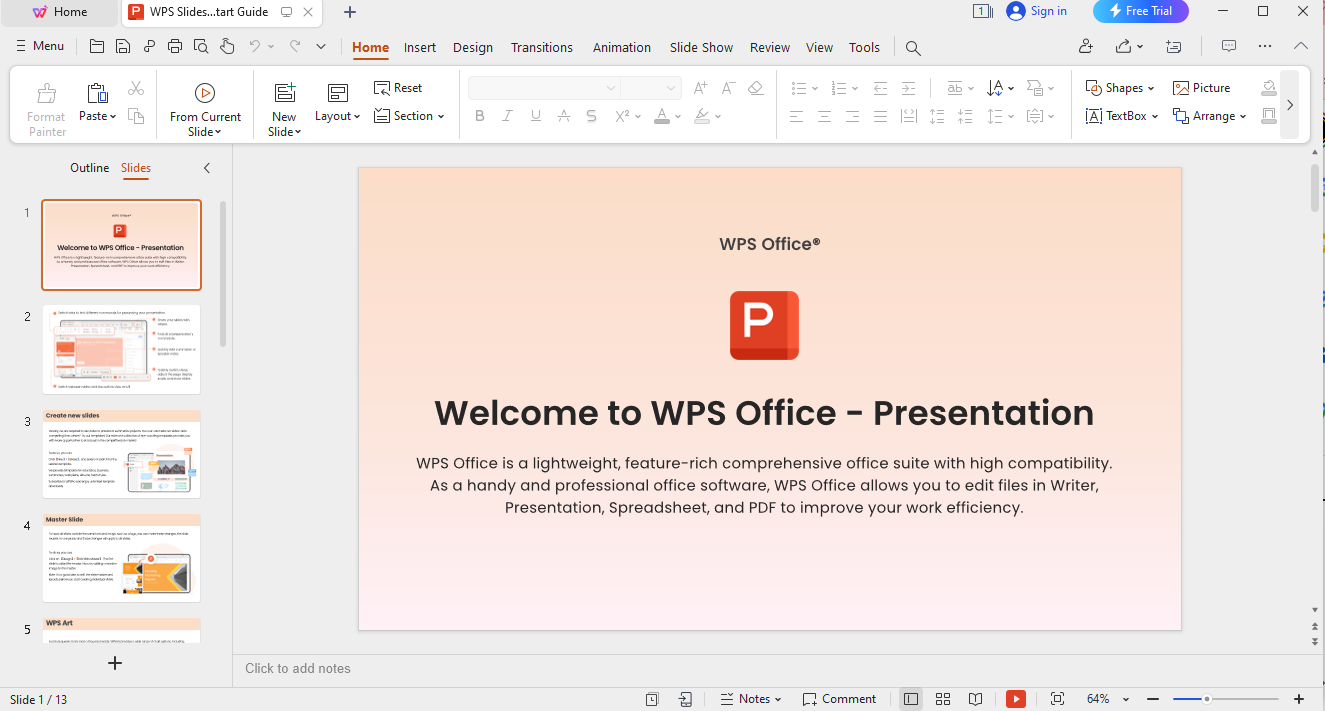Open the Picture insert tool
The image size is (1325, 711).
pyautogui.click(x=1202, y=88)
